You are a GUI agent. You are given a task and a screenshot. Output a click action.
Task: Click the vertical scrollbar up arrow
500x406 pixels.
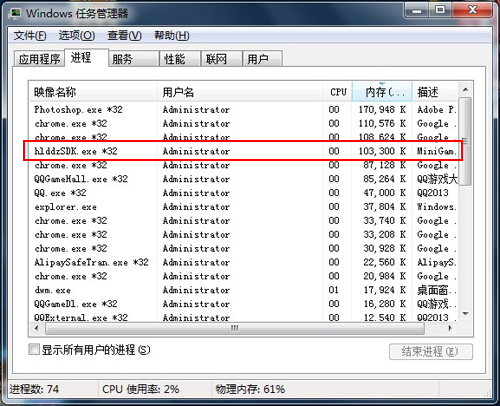click(465, 90)
